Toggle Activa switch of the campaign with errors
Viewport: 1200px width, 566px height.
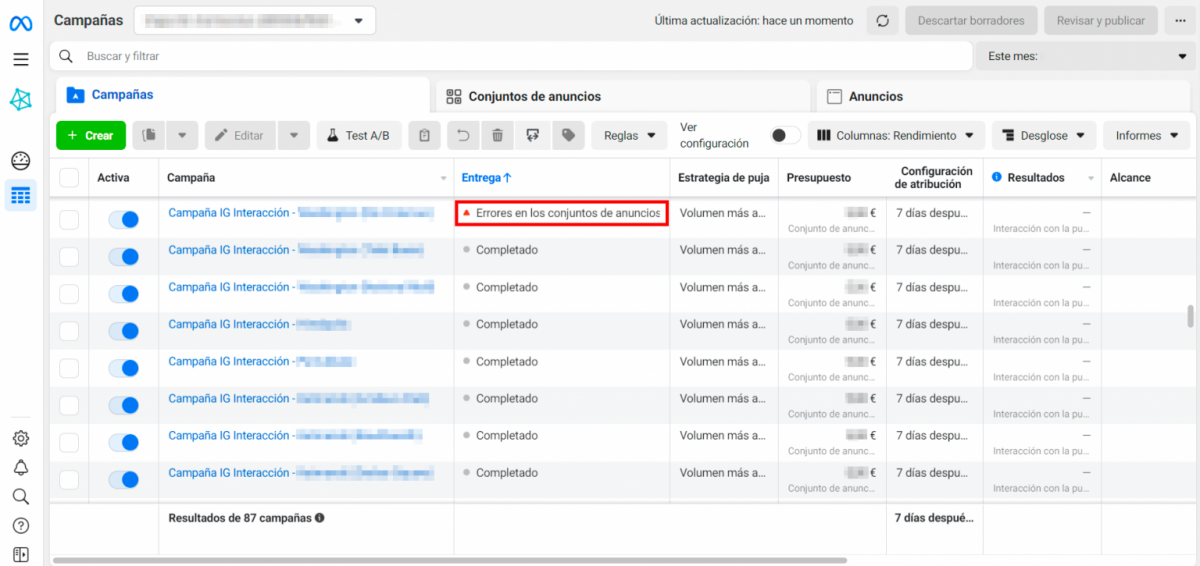pos(123,219)
